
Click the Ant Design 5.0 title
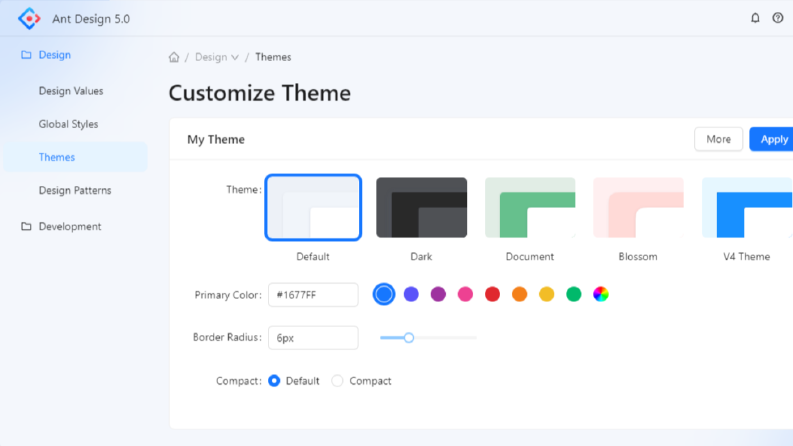tap(91, 19)
